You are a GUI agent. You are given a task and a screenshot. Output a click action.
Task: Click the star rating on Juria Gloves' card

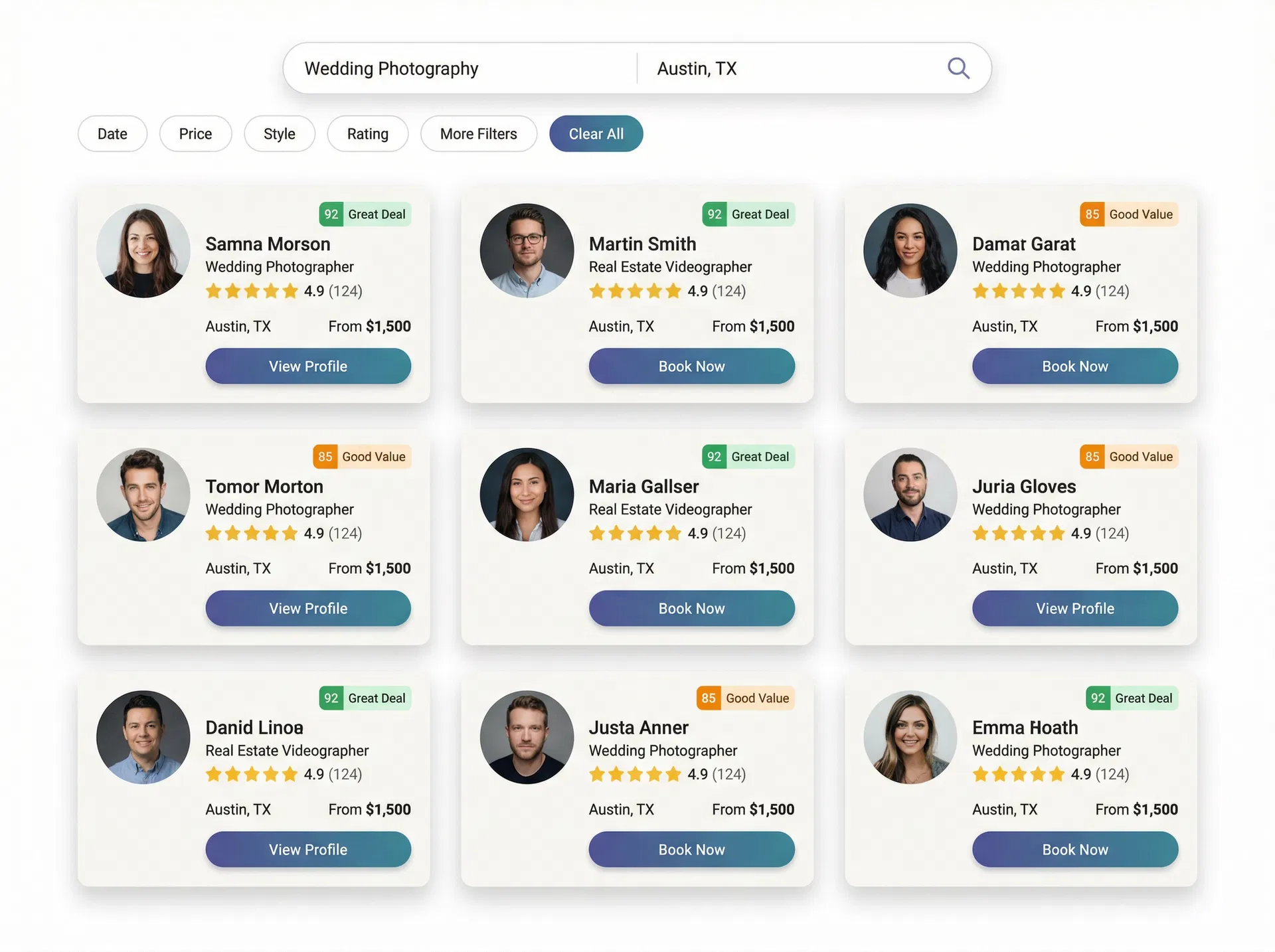click(1019, 534)
